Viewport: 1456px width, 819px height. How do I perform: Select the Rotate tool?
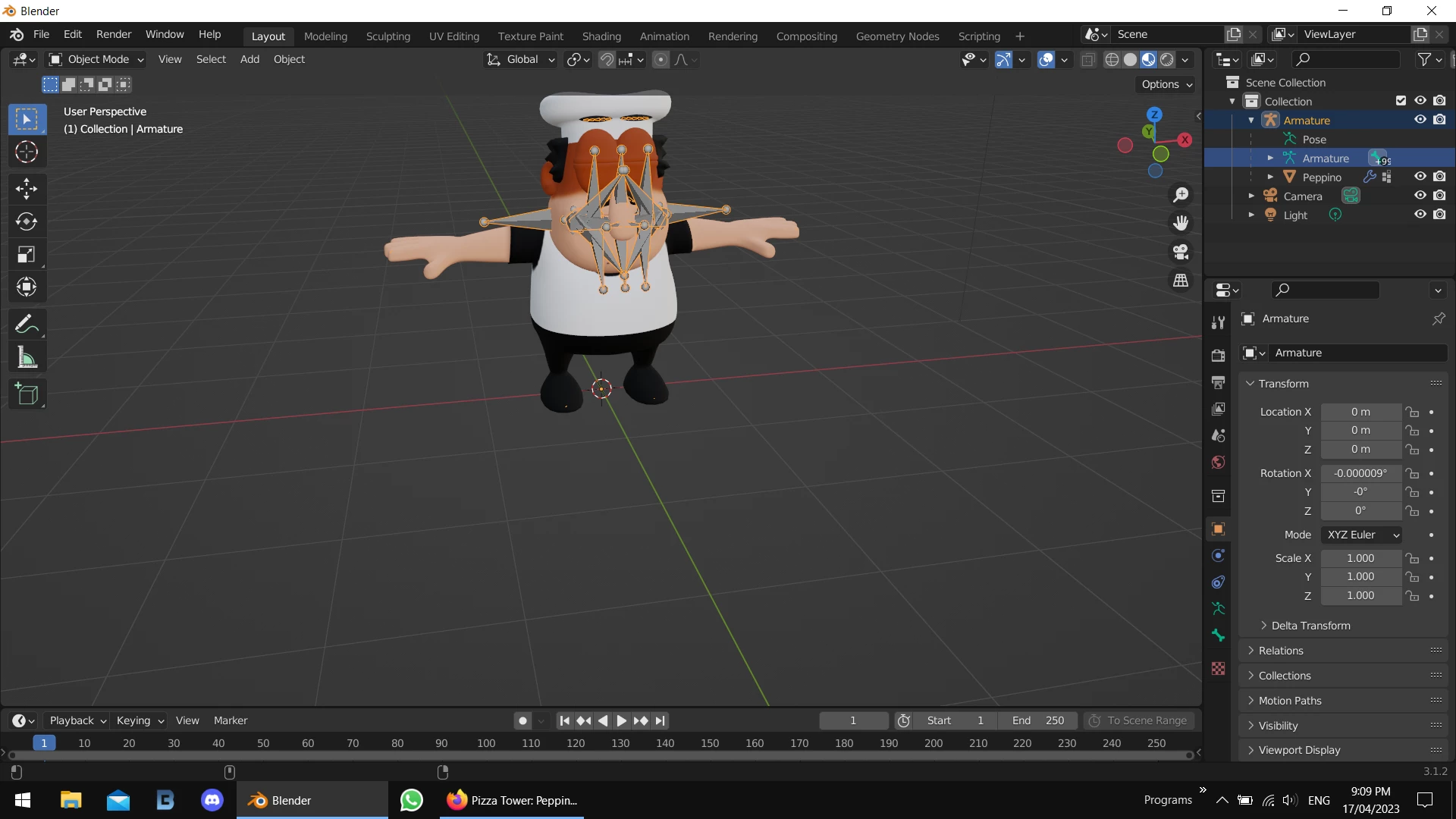[x=27, y=221]
